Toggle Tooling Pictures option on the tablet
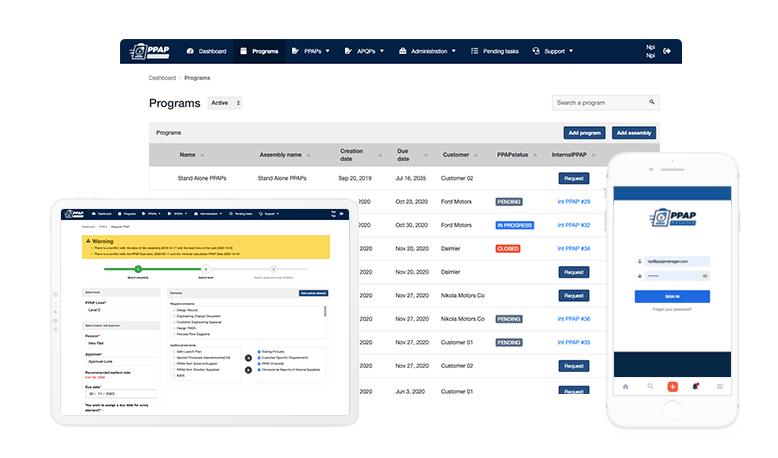This screenshot has width=778, height=458. tap(259, 351)
